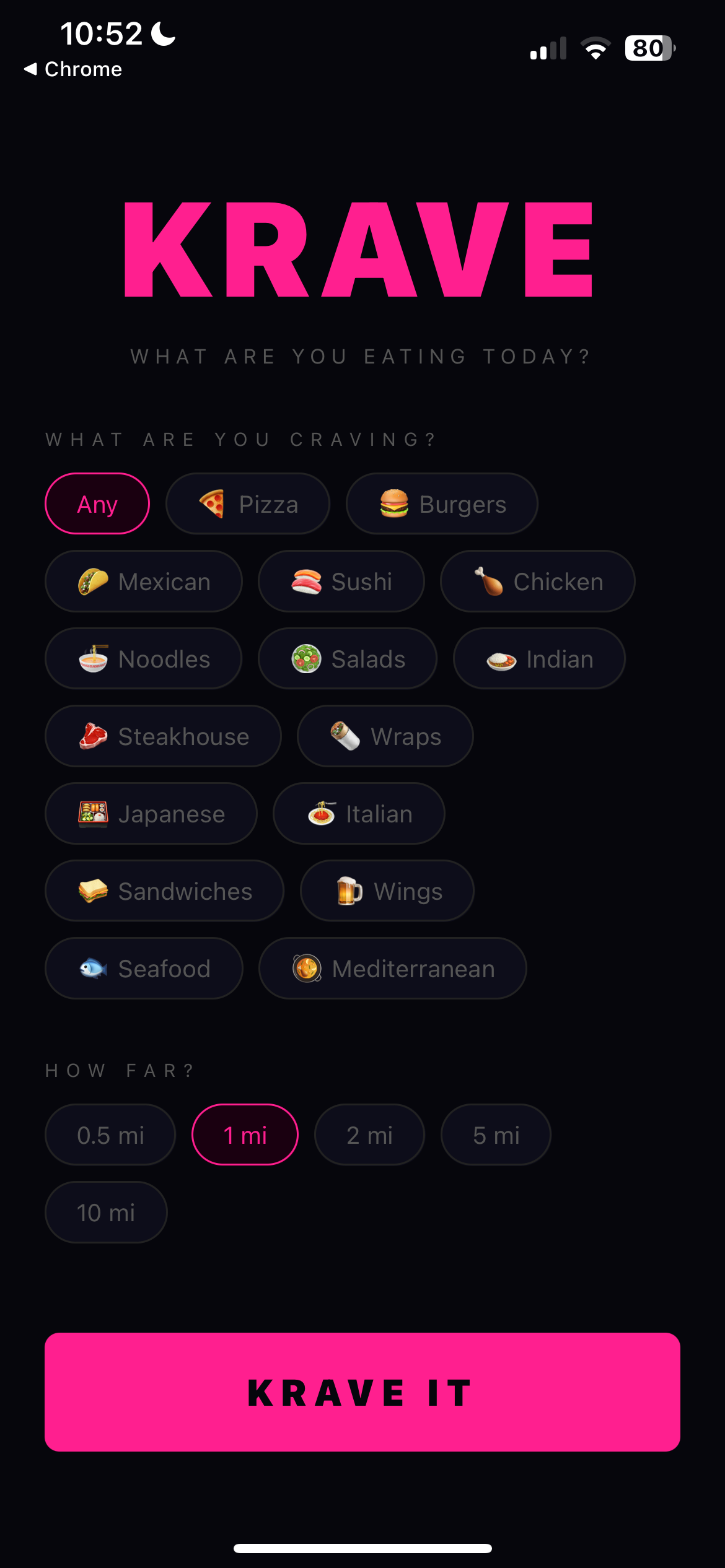Select the Any craving chip
Screen dimensions: 725x1568
tap(97, 504)
